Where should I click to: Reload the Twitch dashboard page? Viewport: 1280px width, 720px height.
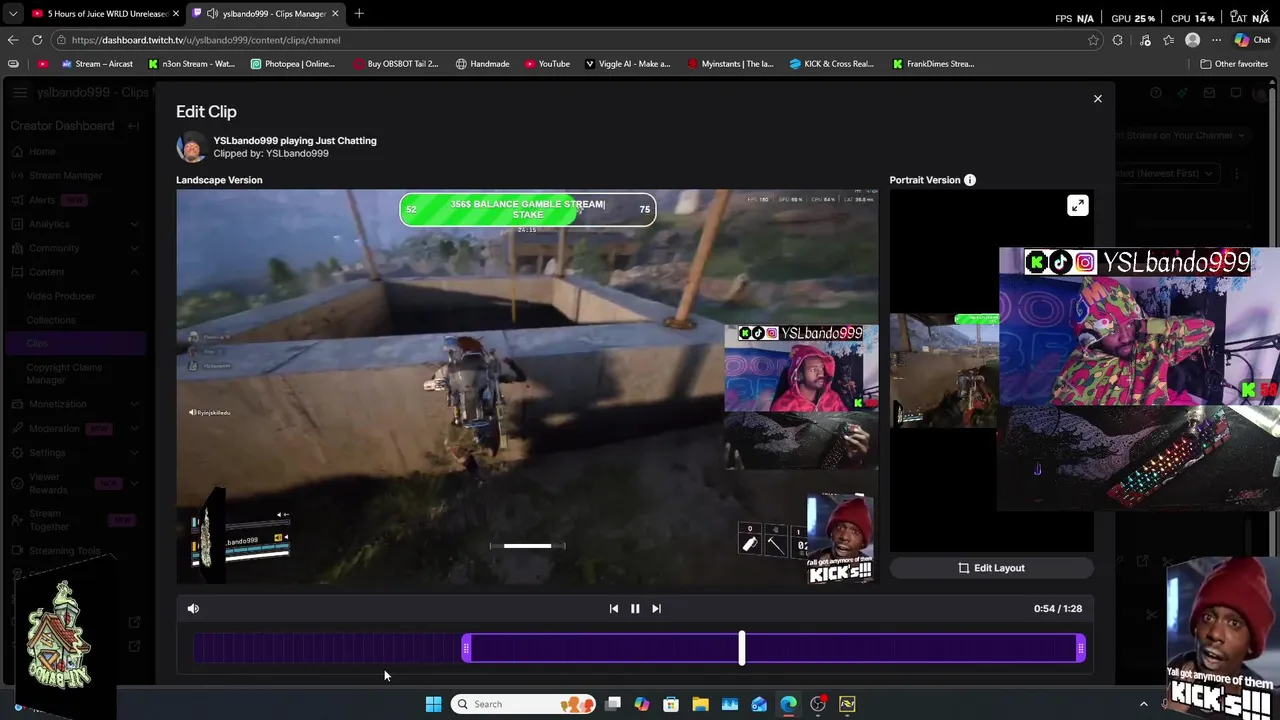point(37,40)
